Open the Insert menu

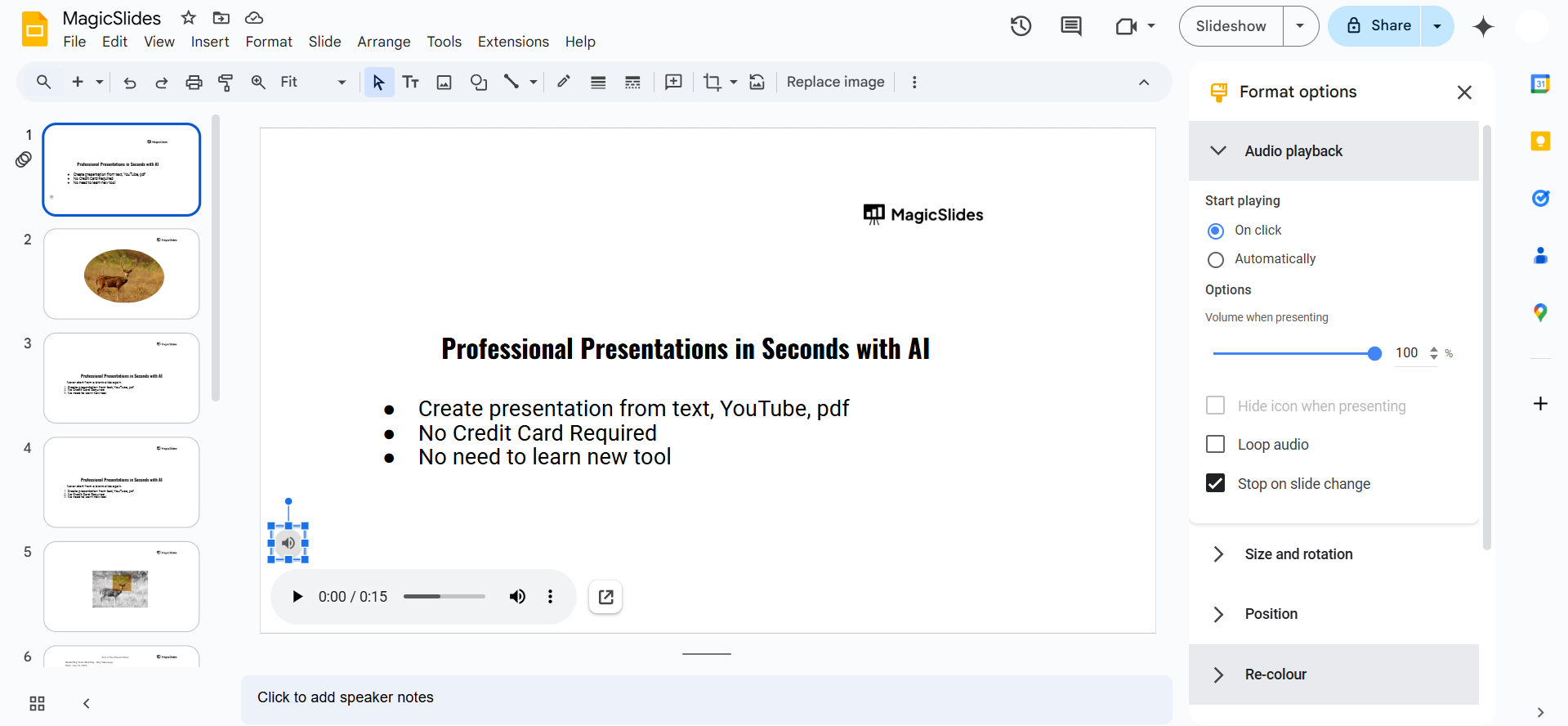210,42
